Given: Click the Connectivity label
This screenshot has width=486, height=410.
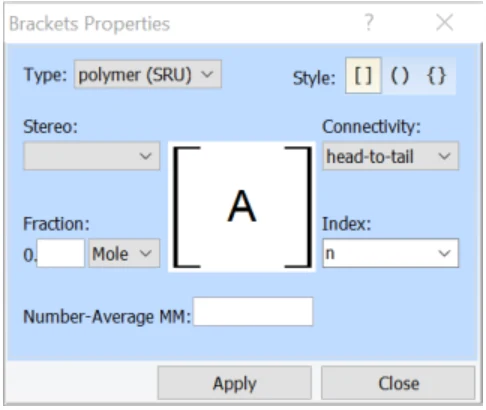Looking at the screenshot, I should 371,127.
